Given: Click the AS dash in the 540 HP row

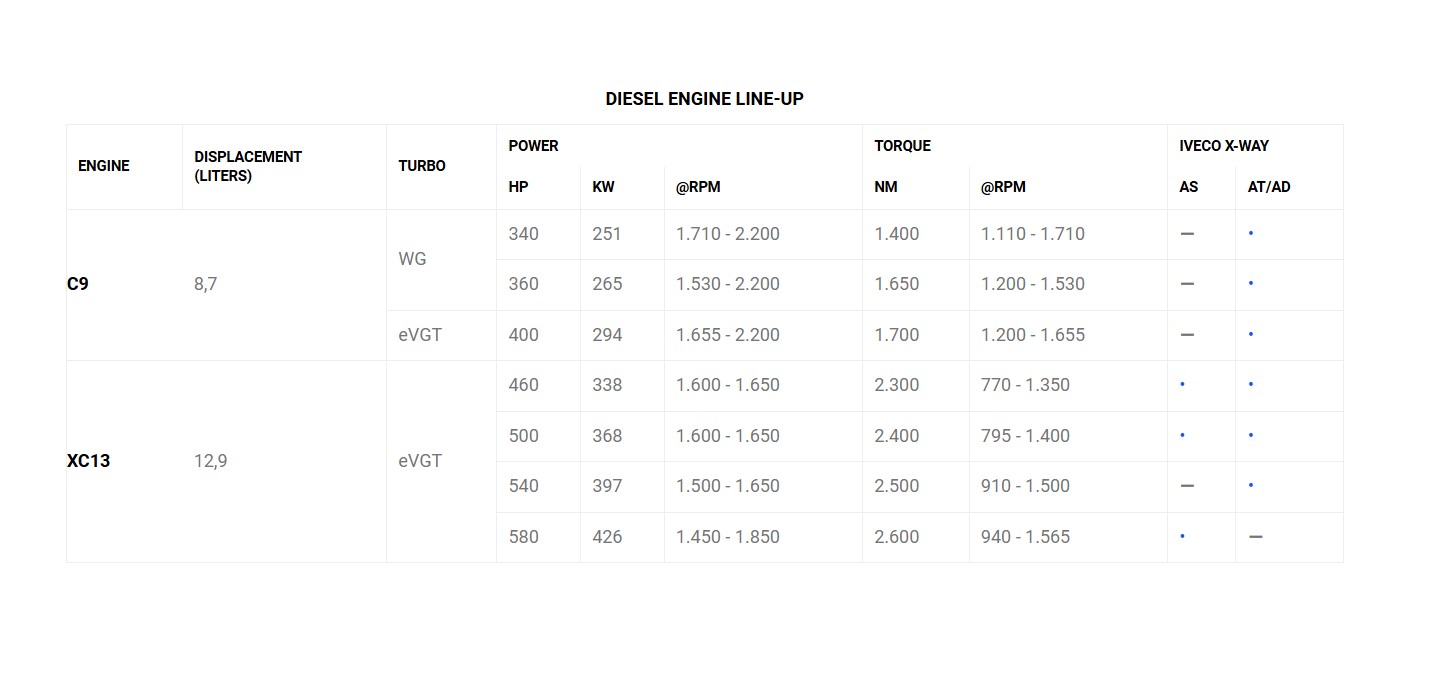Looking at the screenshot, I should click(x=1187, y=486).
